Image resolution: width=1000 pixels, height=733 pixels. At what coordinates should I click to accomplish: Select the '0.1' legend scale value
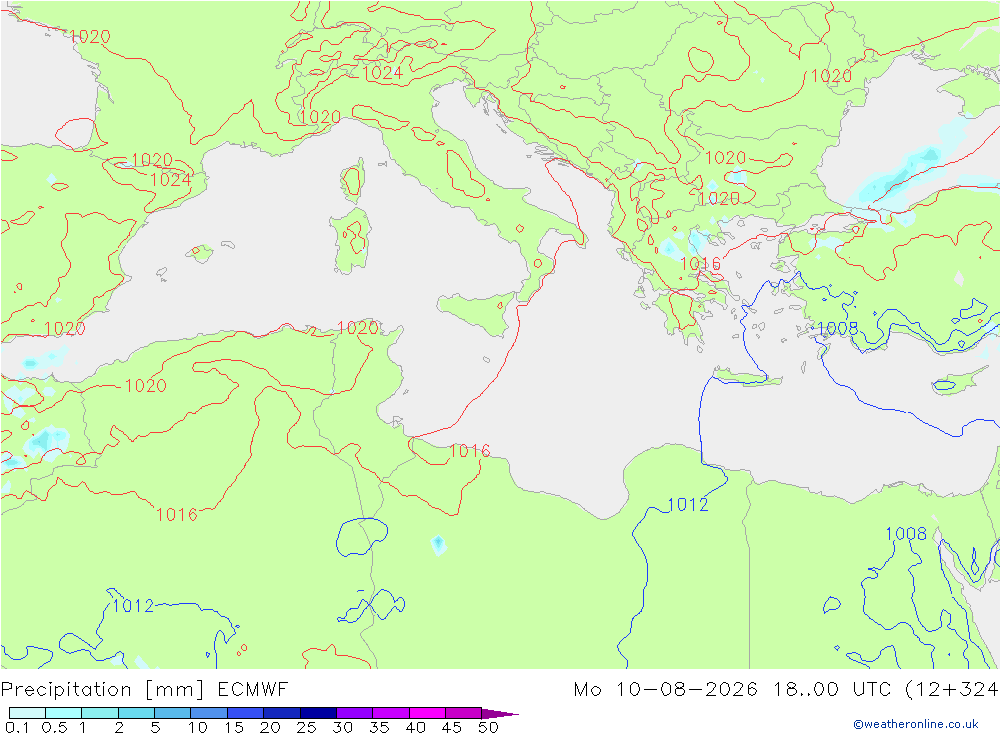click(17, 727)
